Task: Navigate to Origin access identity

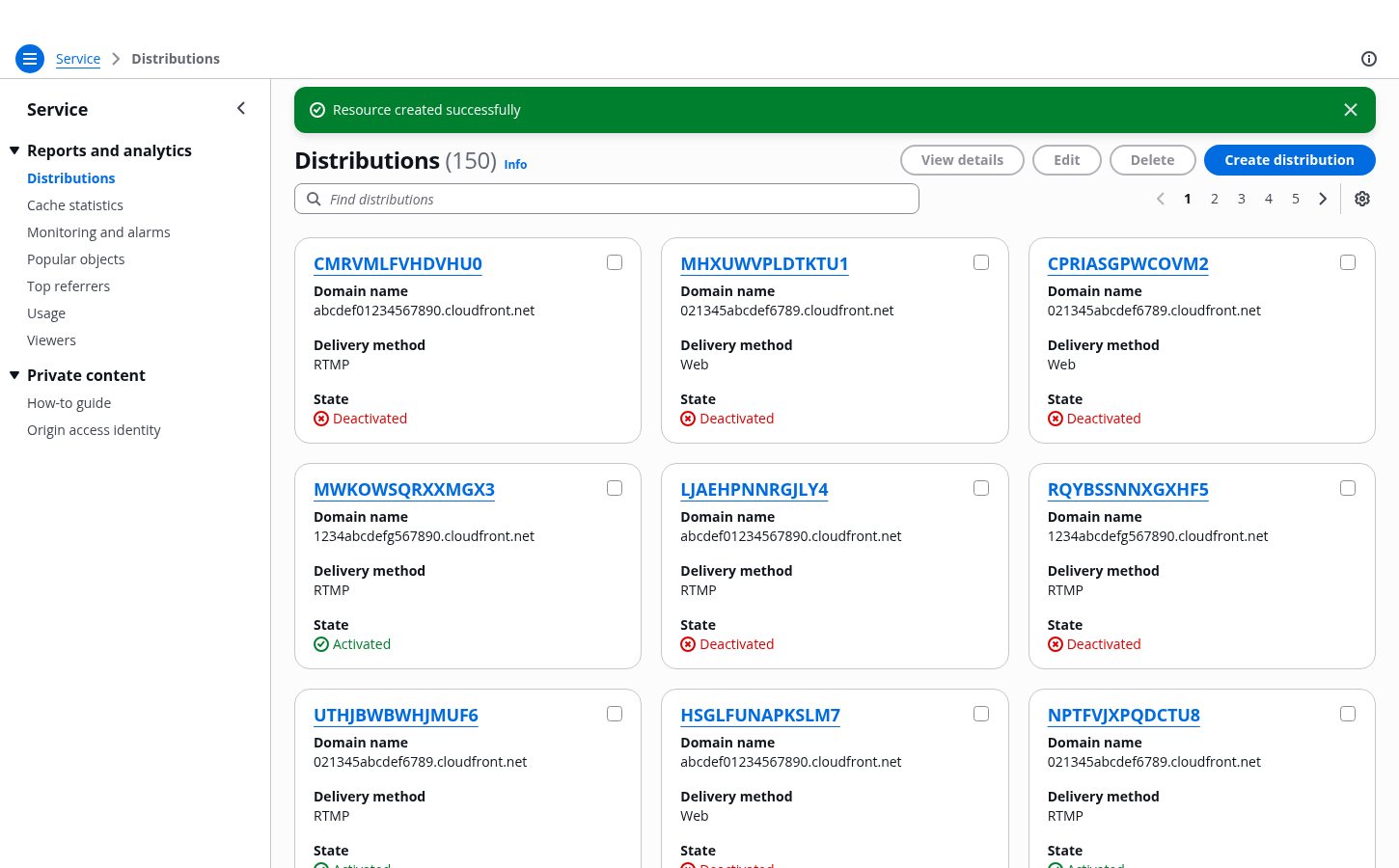Action: click(94, 430)
